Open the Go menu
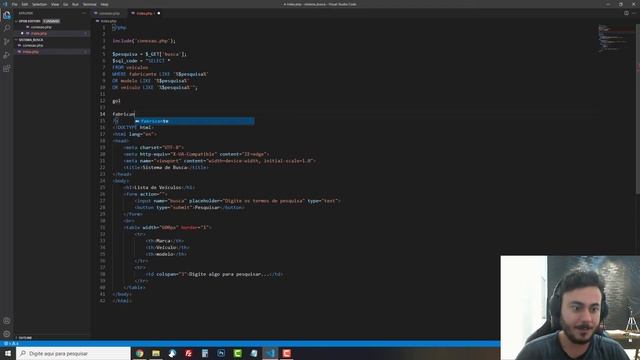This screenshot has width=640, height=360. 66,4
